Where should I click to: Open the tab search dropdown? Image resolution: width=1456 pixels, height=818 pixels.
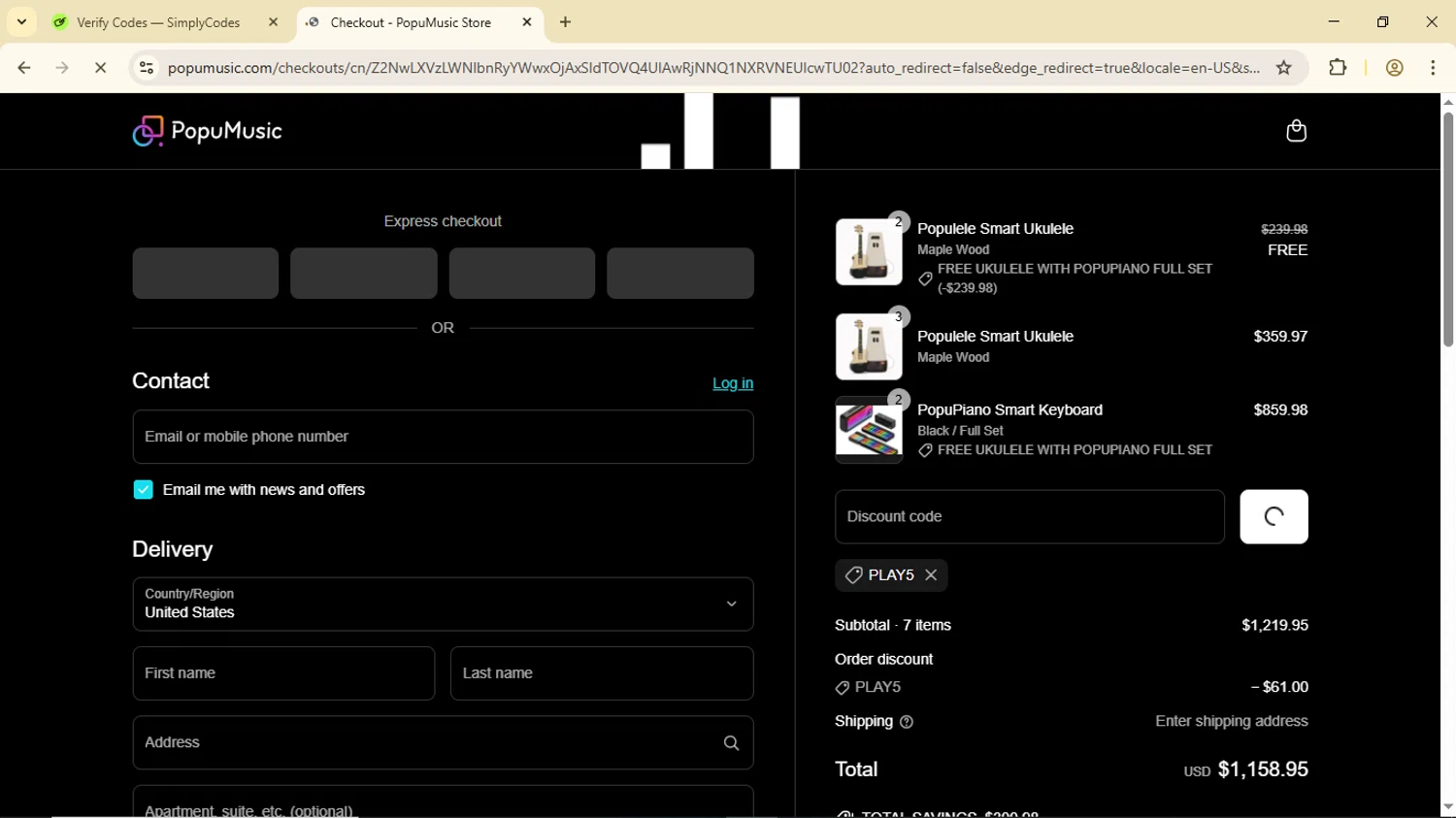pyautogui.click(x=21, y=22)
